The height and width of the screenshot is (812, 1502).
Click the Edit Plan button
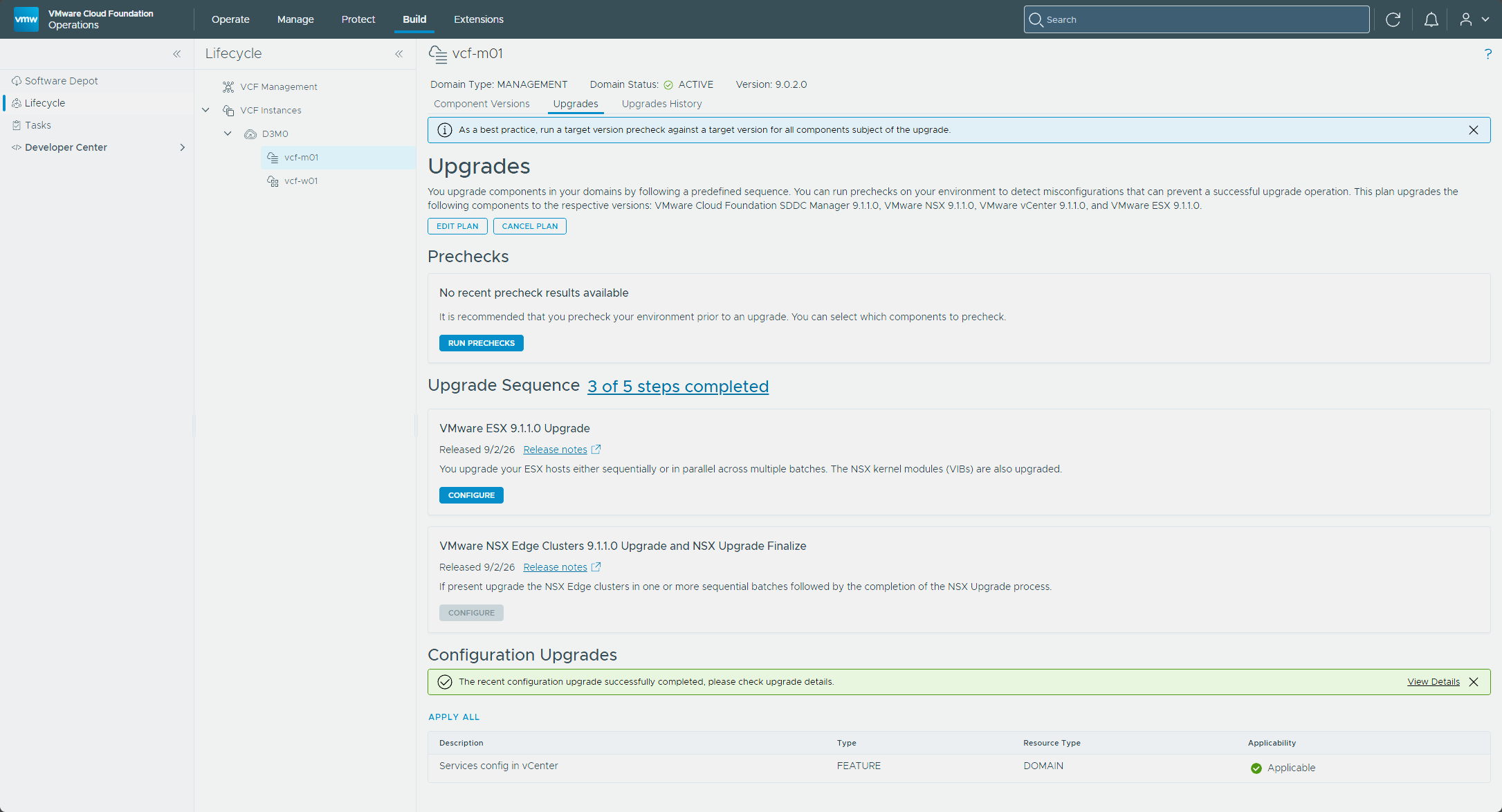[x=457, y=226]
